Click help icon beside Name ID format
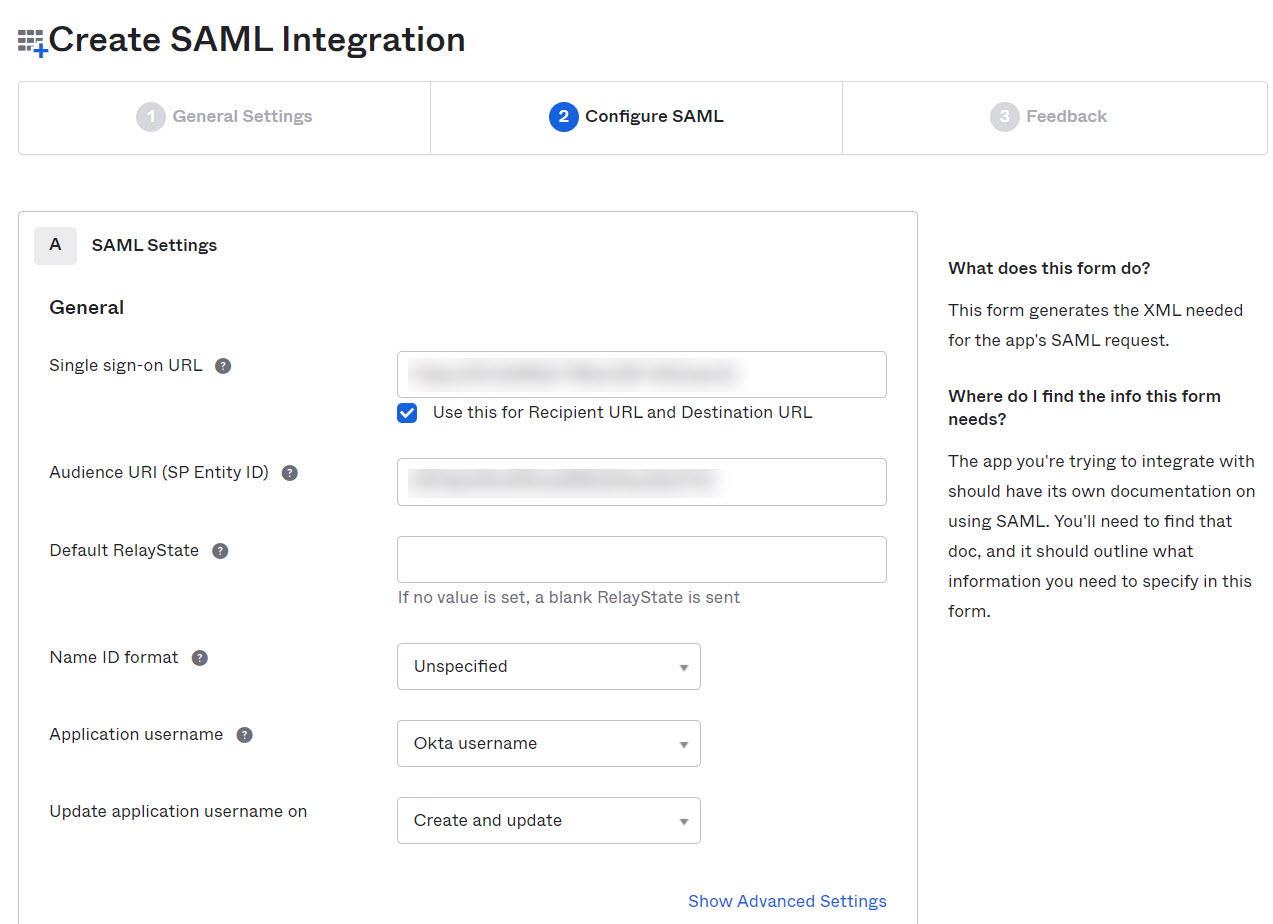Image resolution: width=1273 pixels, height=924 pixels. [200, 658]
